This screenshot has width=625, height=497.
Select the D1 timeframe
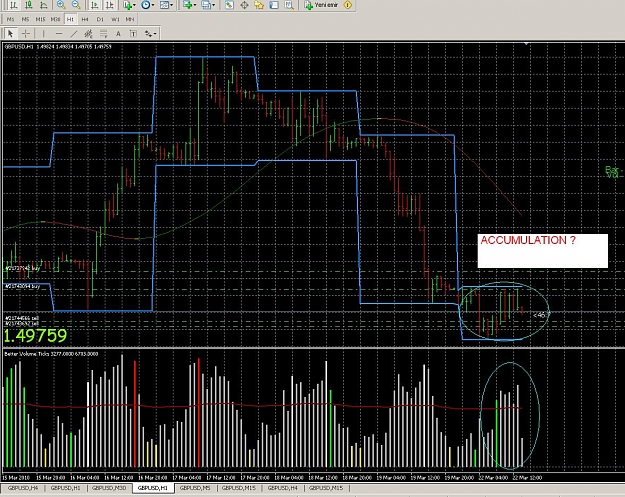[100, 19]
